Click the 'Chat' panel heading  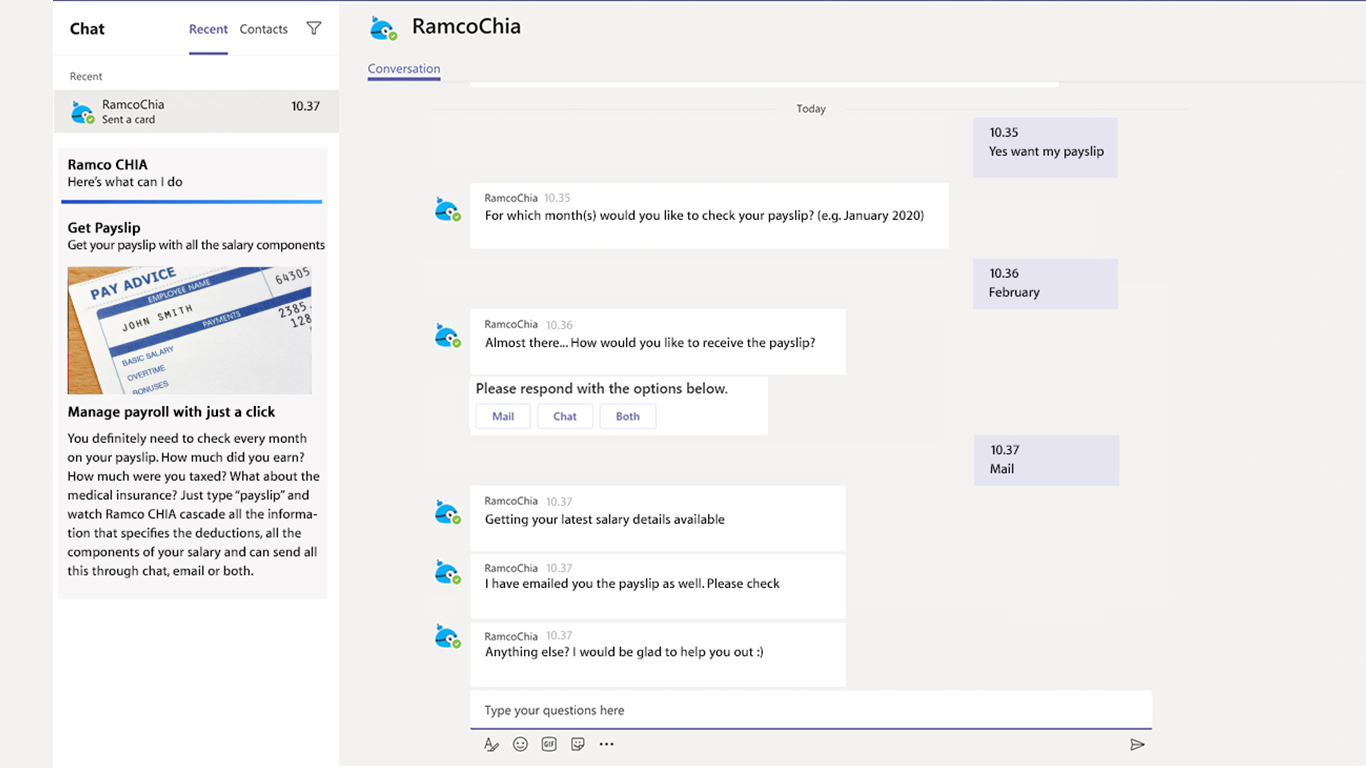pyautogui.click(x=87, y=29)
